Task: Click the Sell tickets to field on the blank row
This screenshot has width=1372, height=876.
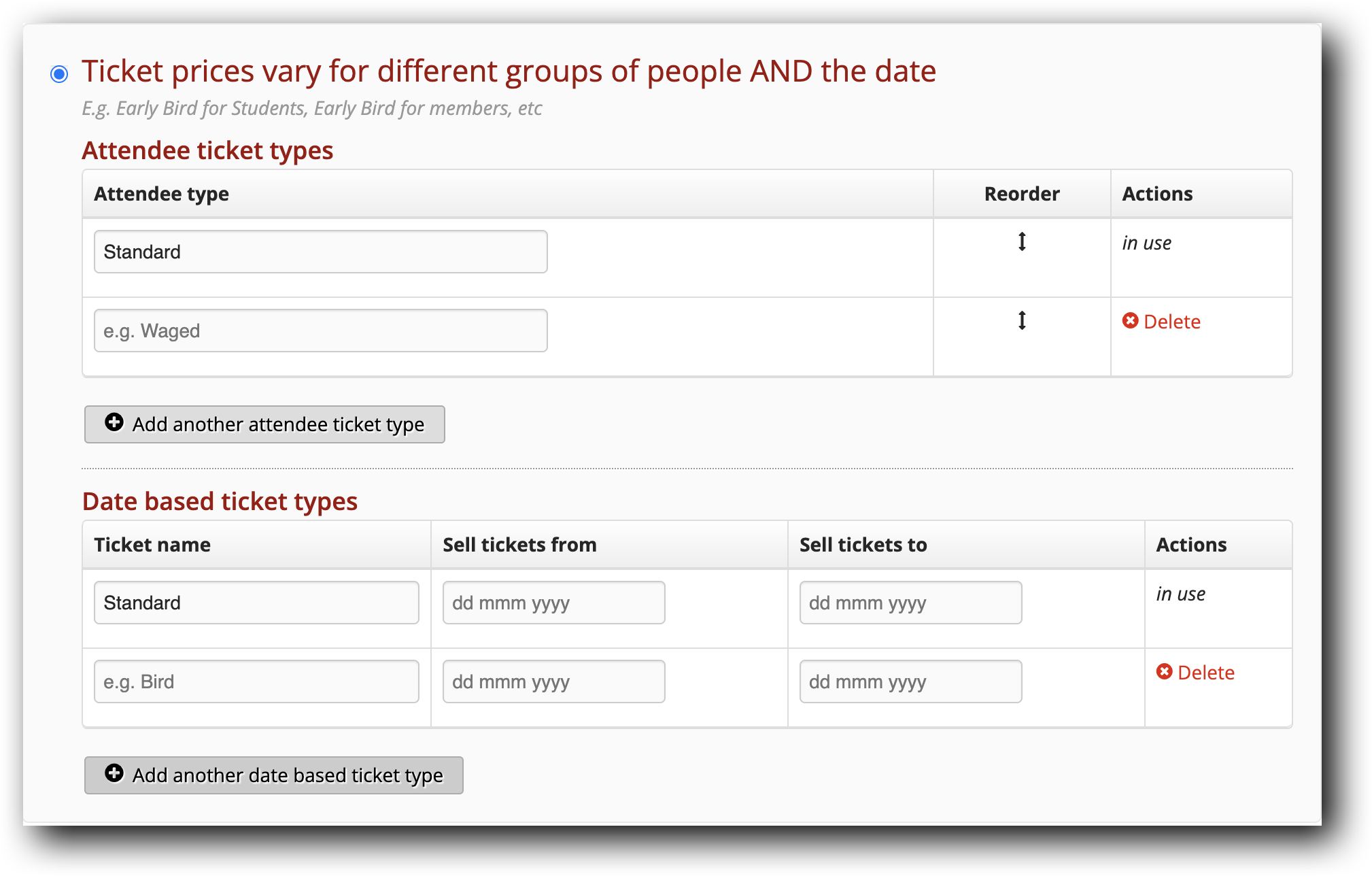Action: [910, 681]
